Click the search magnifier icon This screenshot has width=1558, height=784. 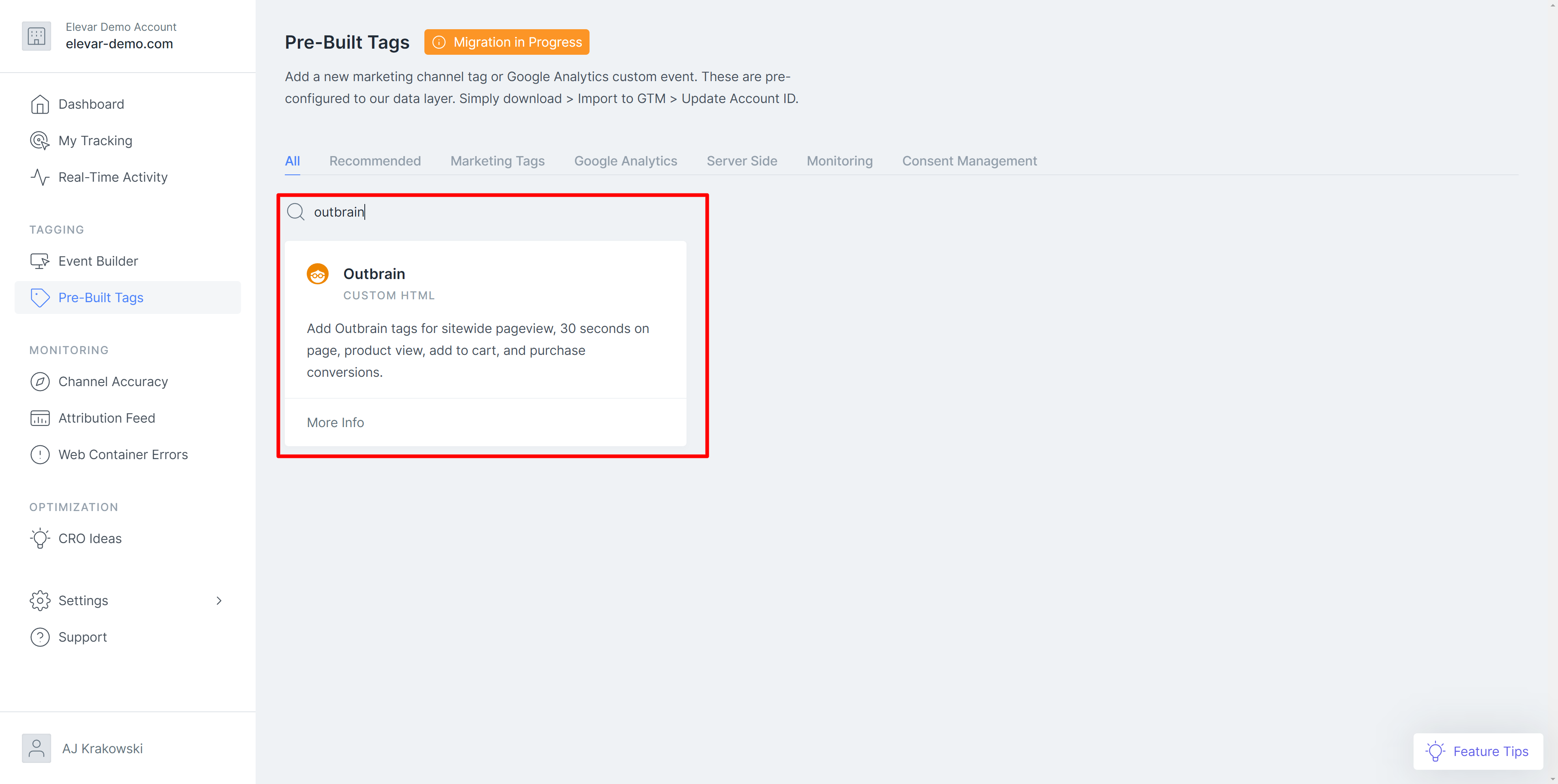296,212
